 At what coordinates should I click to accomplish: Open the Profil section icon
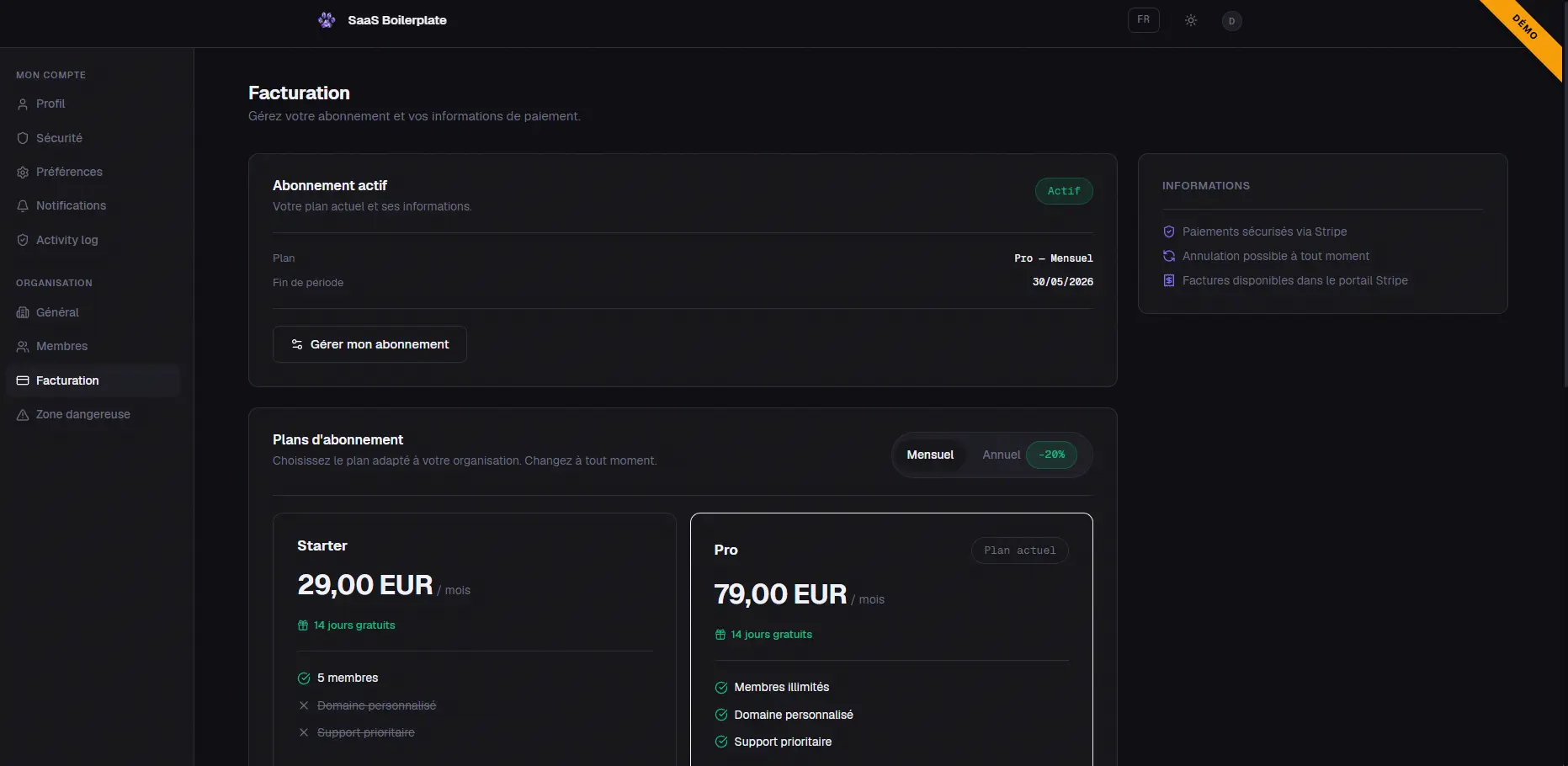21,104
